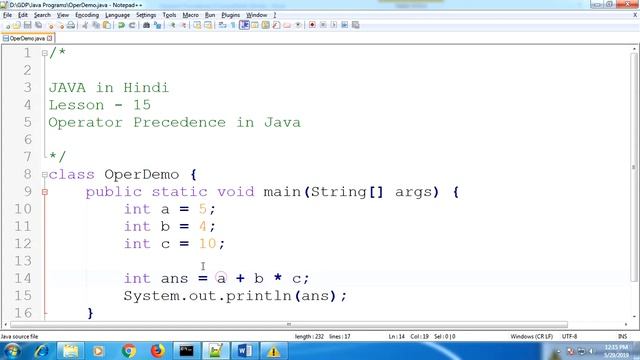Image resolution: width=640 pixels, height=360 pixels.
Task: Toggle the Monitoring eye toolbar icon
Action: point(298,25)
